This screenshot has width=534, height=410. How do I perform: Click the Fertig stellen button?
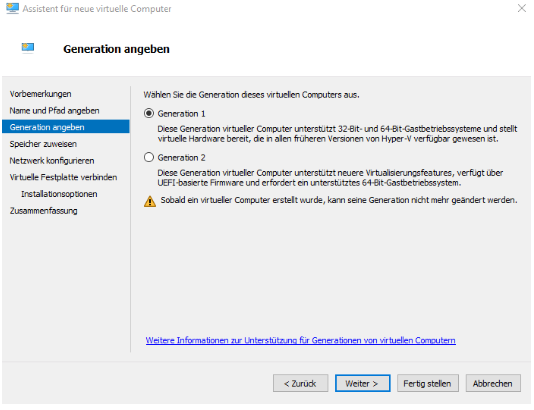pyautogui.click(x=427, y=383)
